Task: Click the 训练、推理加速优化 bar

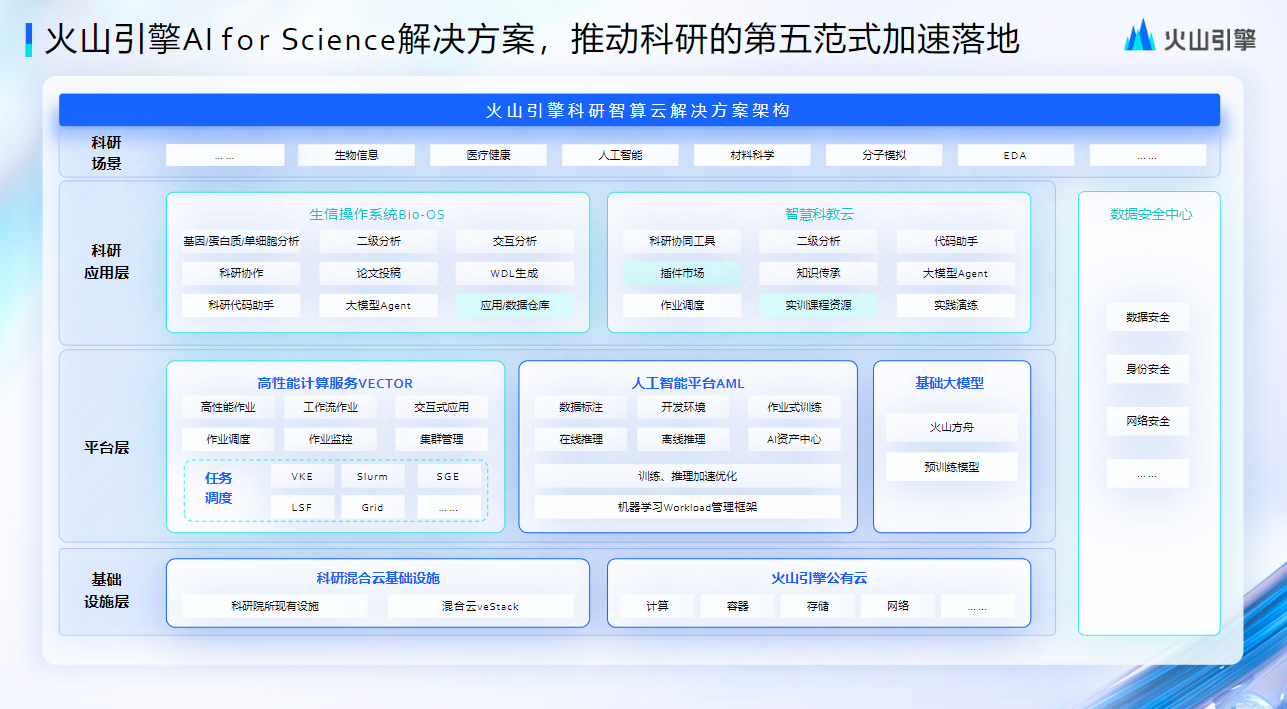Action: tap(688, 476)
